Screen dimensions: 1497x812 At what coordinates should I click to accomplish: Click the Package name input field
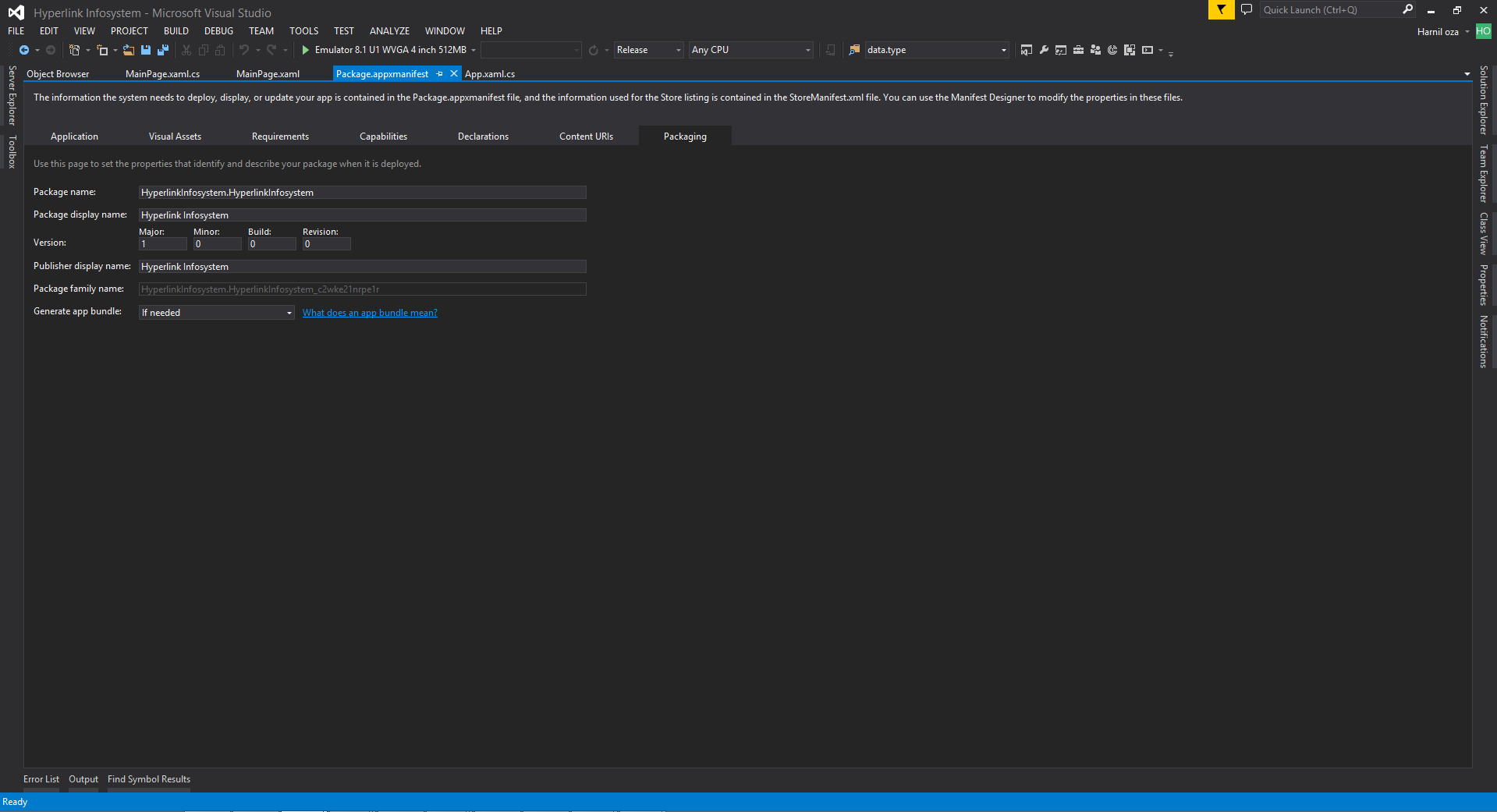(x=363, y=193)
